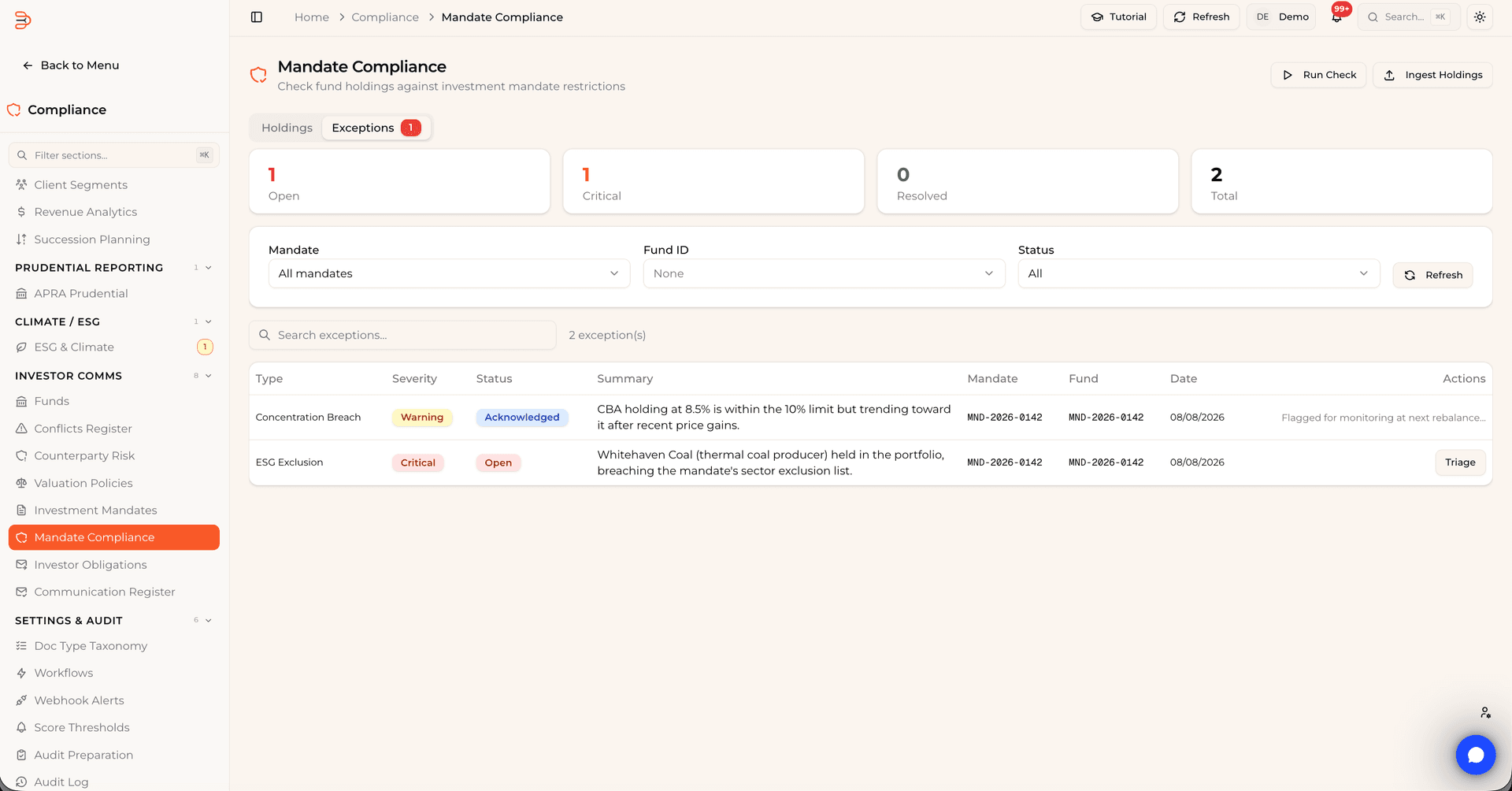The width and height of the screenshot is (1512, 791).
Task: Click the Funds building icon
Action: point(21,402)
